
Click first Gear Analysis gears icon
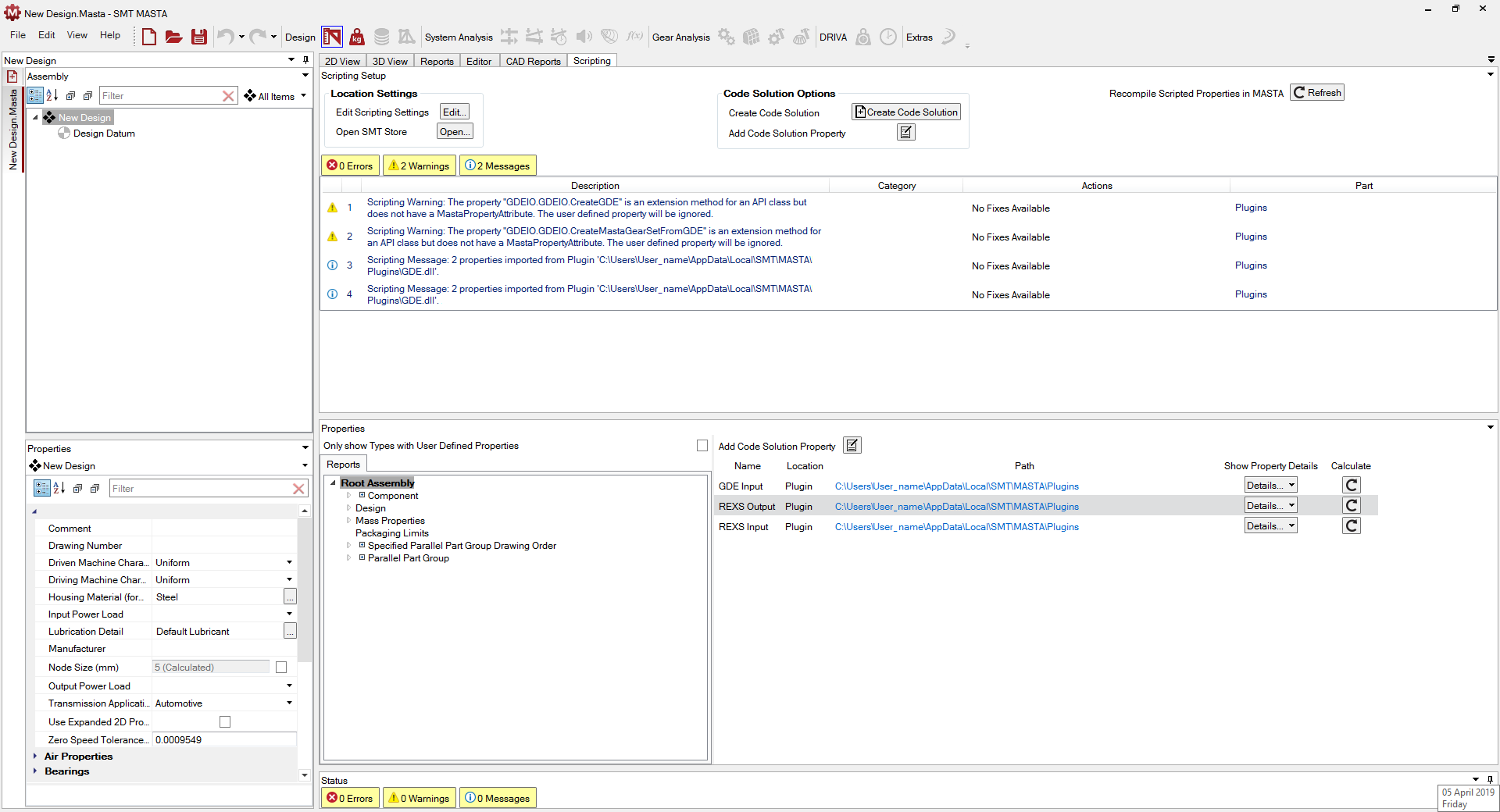tap(727, 37)
